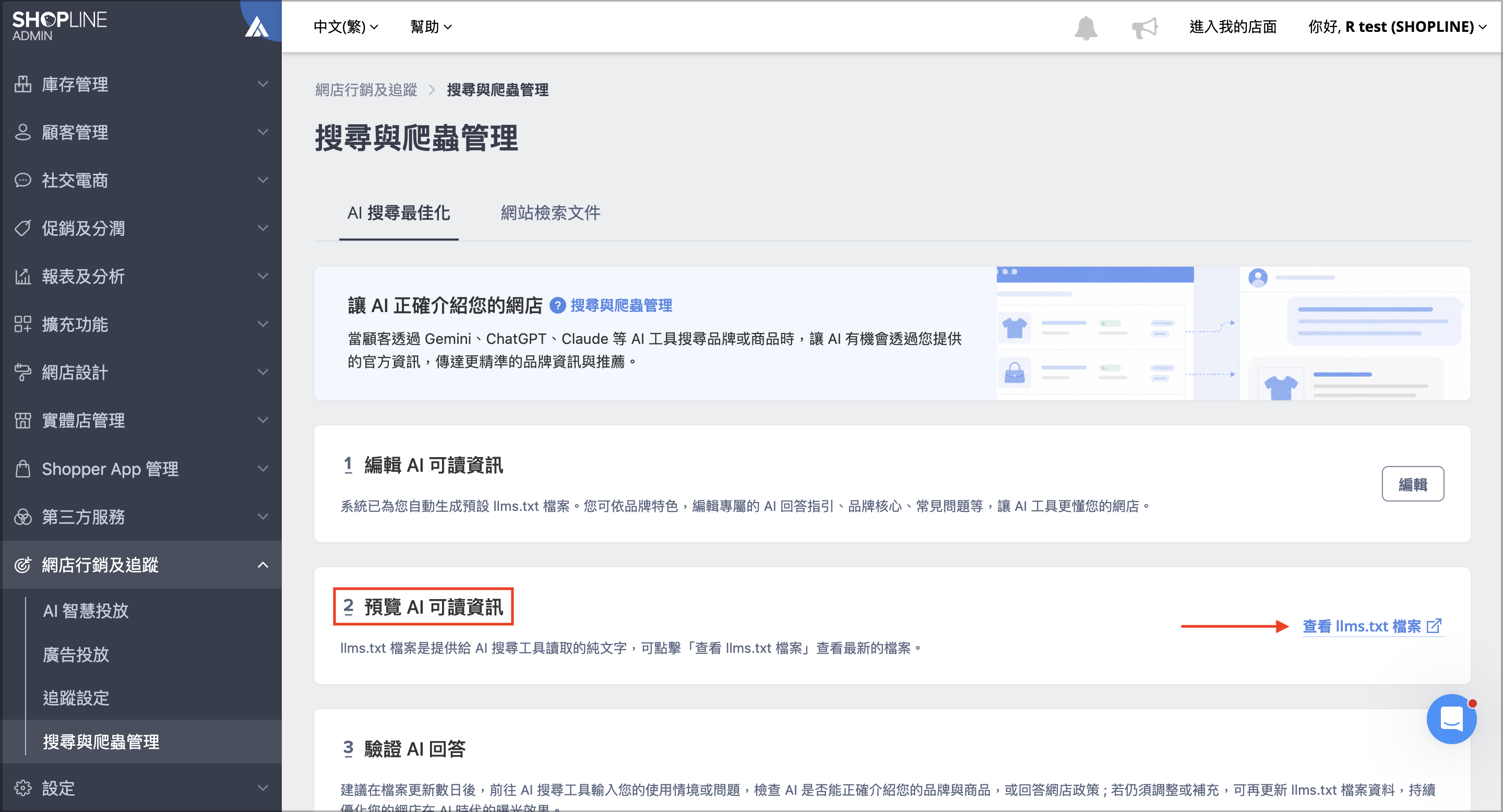The image size is (1503, 812).
Task: Click the marketing tracking (網店行銷及追蹤) target icon
Action: coord(23,565)
